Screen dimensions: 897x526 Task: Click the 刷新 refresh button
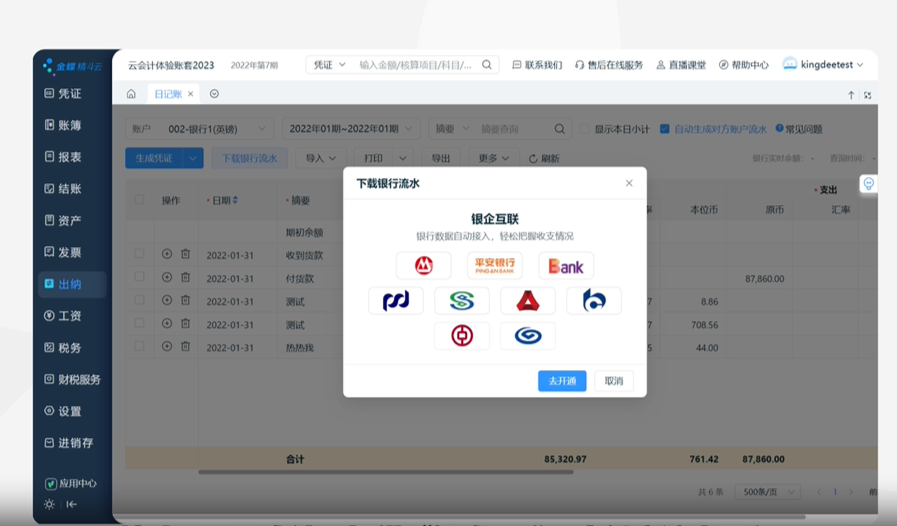544,159
